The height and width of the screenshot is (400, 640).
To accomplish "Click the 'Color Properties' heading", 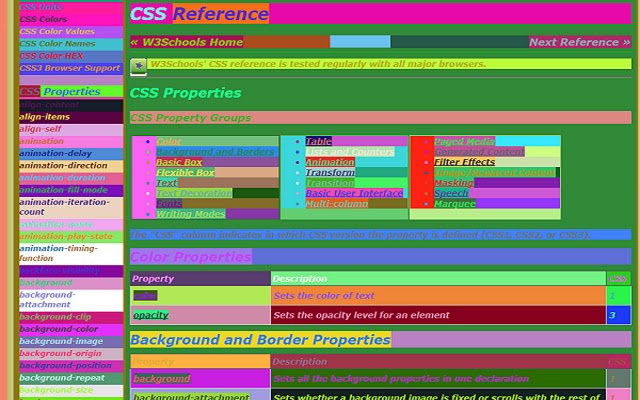I will pyautogui.click(x=191, y=256).
